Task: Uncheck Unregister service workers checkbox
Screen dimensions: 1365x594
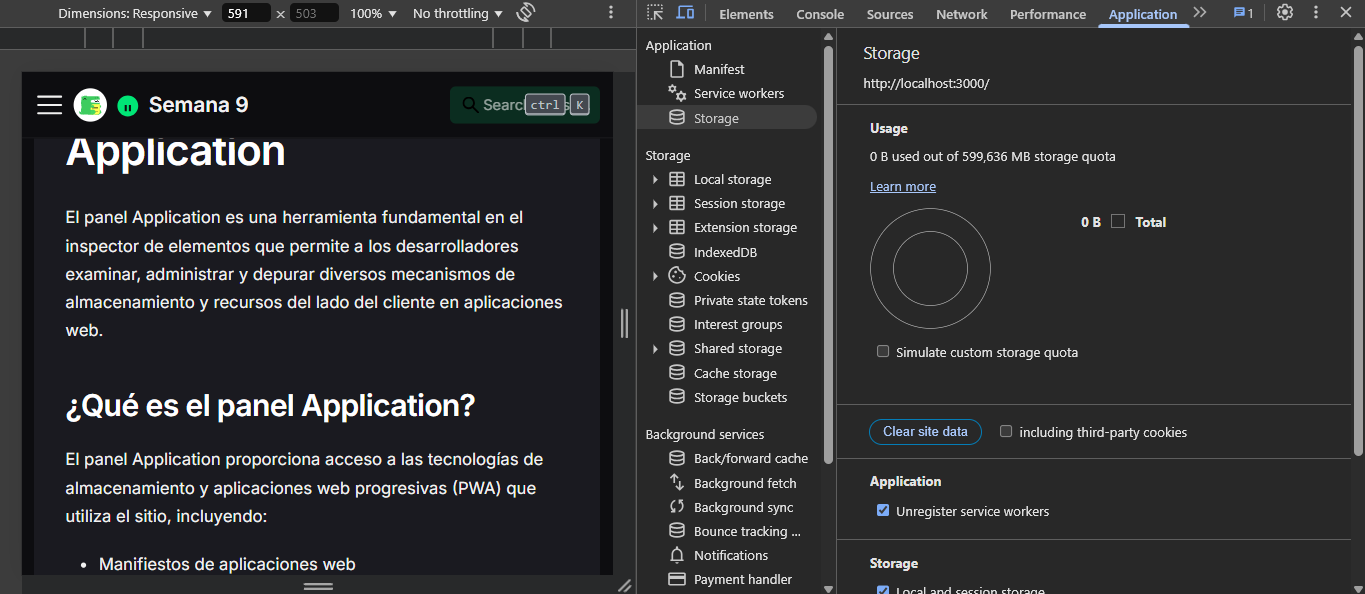Action: (883, 511)
